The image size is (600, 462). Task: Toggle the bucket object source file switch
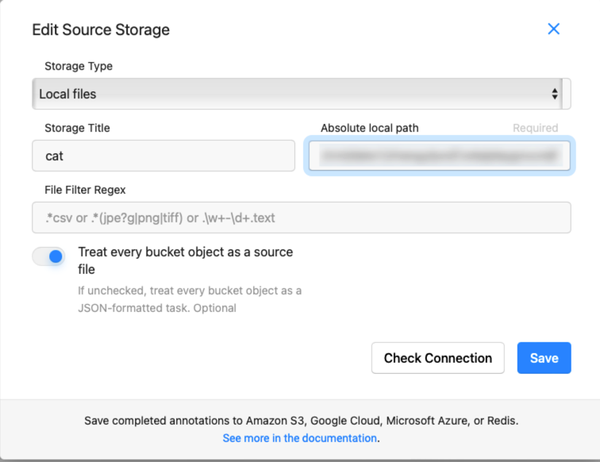click(48, 256)
